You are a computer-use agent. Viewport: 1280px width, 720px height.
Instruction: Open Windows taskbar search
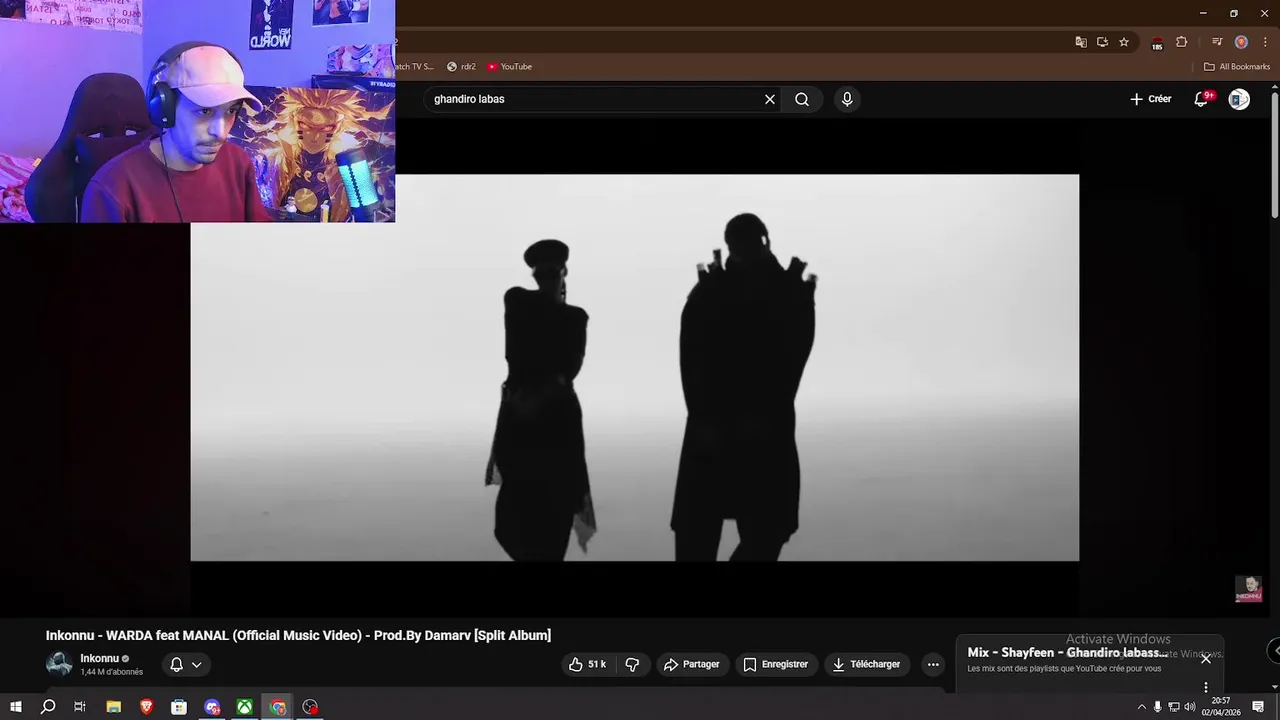48,707
